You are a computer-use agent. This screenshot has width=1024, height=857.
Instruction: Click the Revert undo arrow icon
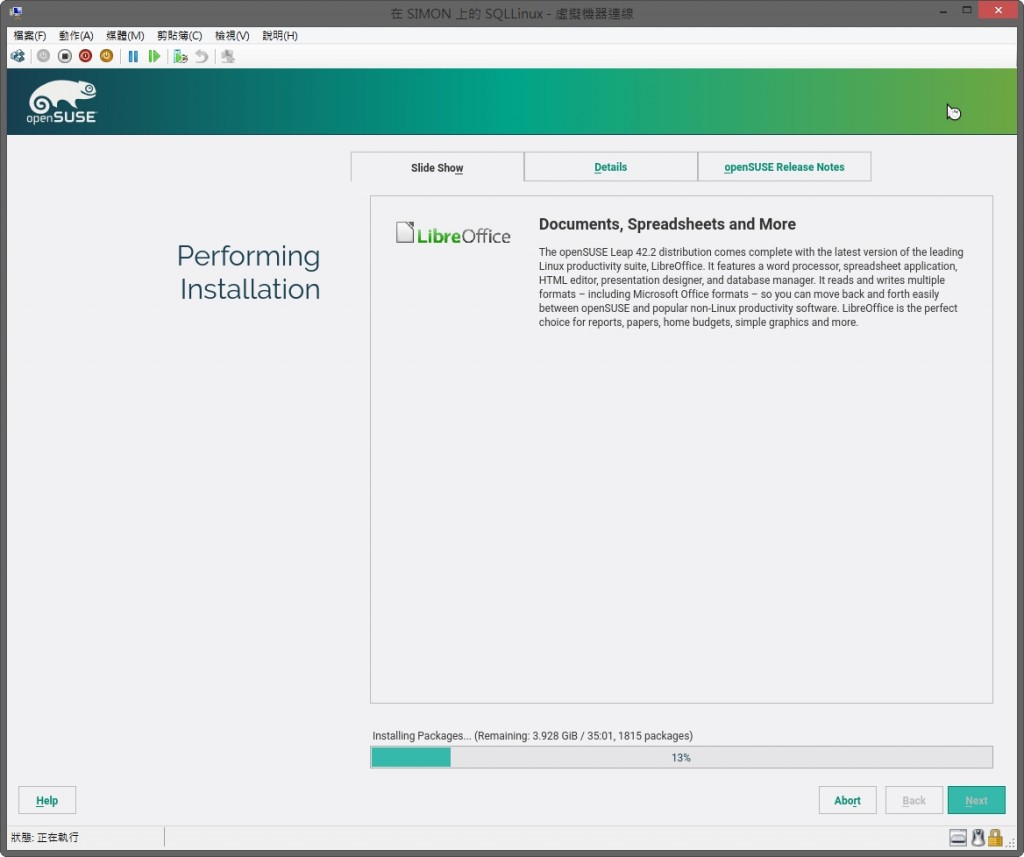(x=202, y=56)
